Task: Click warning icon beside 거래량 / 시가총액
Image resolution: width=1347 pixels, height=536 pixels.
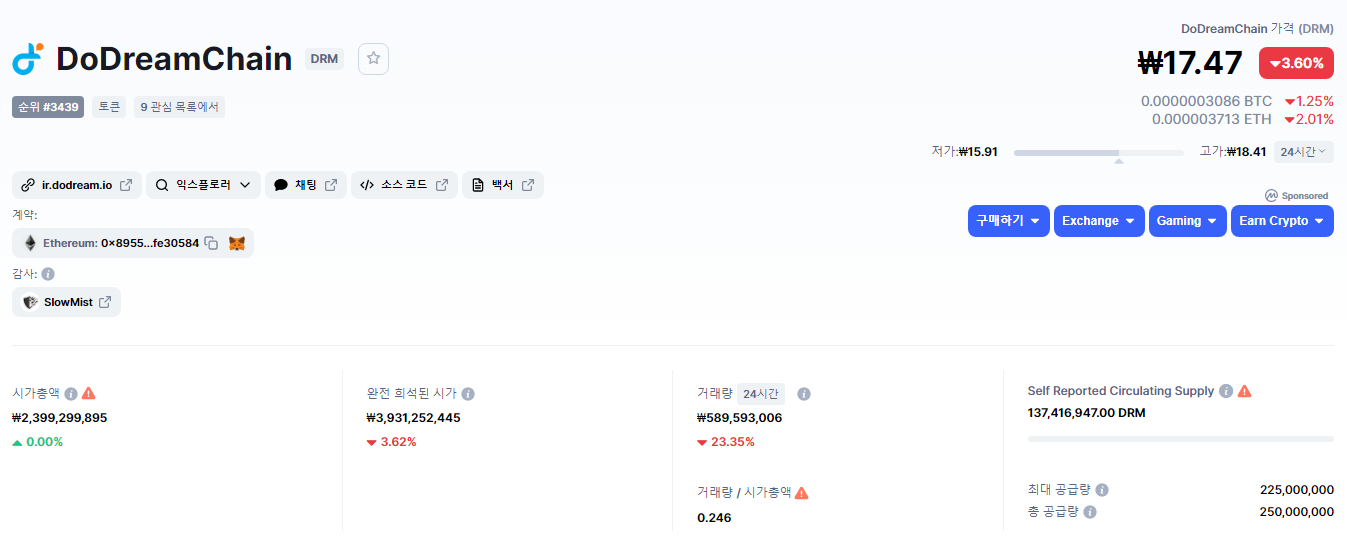Action: [802, 492]
